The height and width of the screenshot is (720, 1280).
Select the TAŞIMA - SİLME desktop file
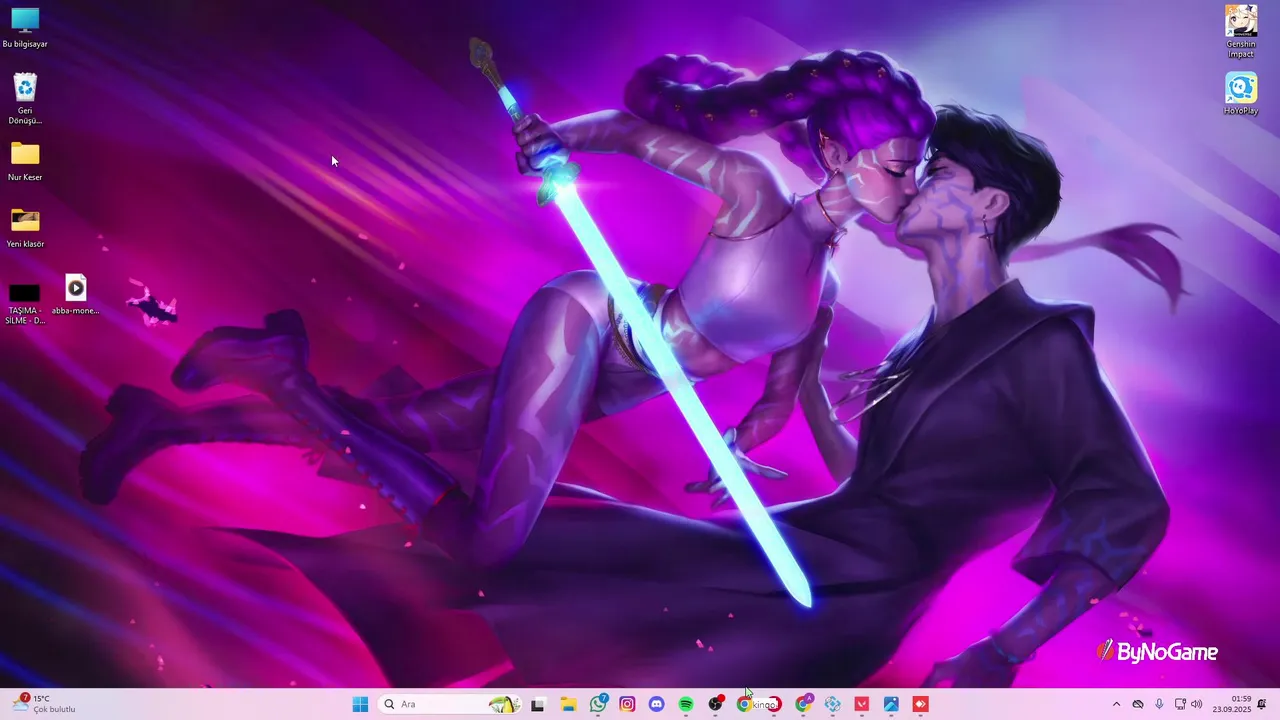coord(25,303)
